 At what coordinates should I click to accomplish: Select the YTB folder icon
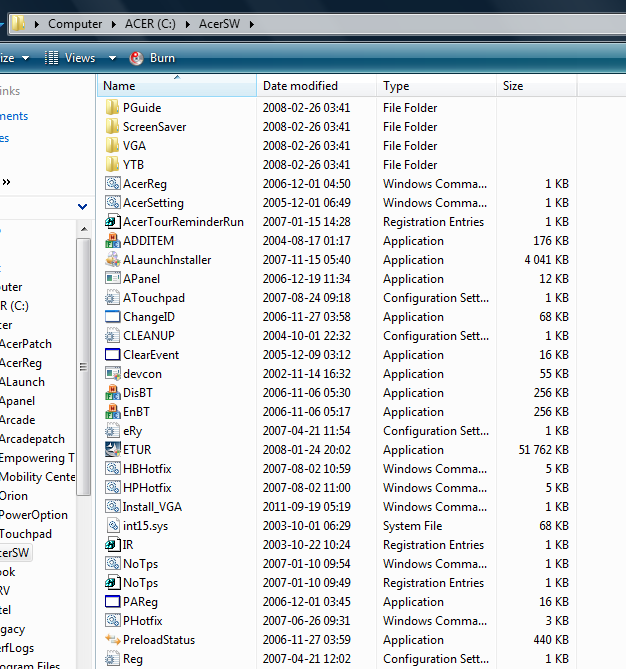pos(112,165)
